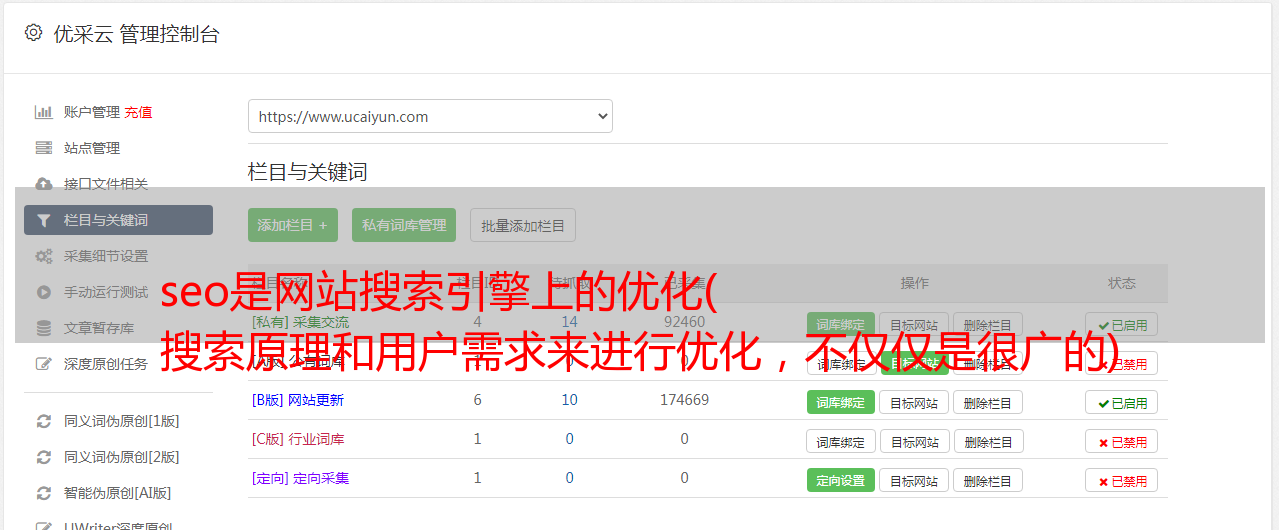Click the 174669 value in 网站更新 row
The width and height of the screenshot is (1279, 530).
point(684,400)
